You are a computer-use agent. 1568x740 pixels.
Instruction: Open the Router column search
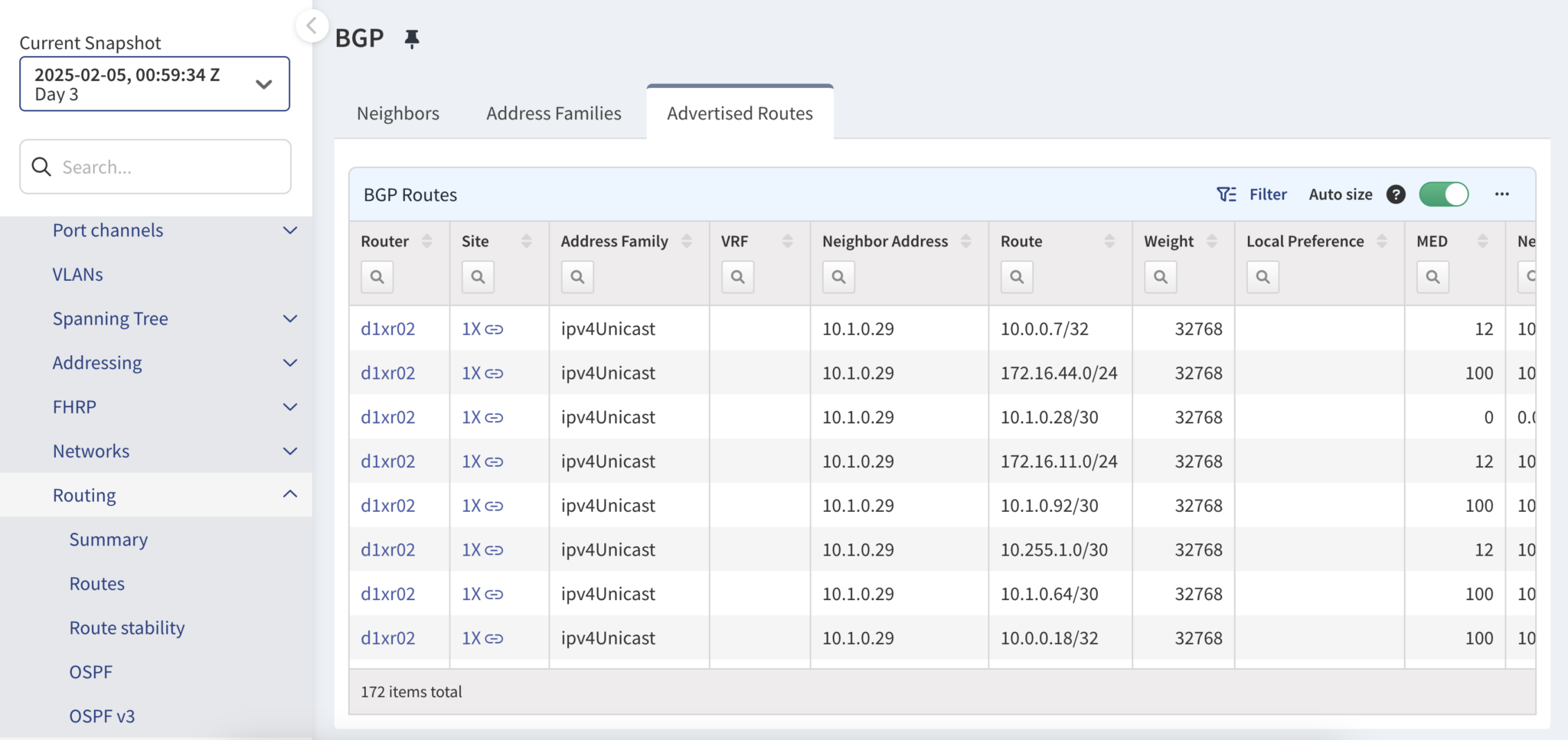click(377, 277)
